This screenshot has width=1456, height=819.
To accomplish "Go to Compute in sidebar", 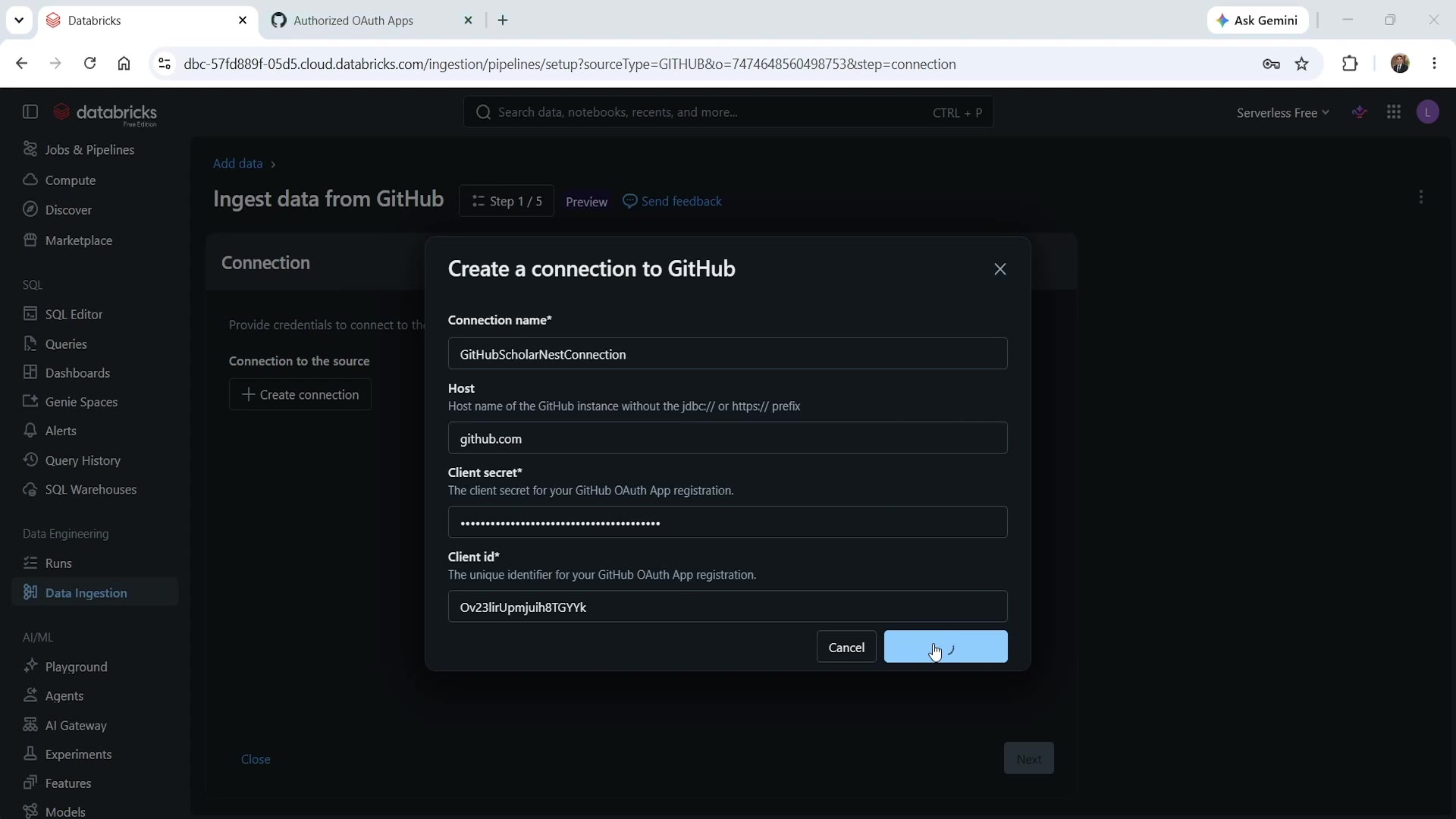I will (71, 180).
